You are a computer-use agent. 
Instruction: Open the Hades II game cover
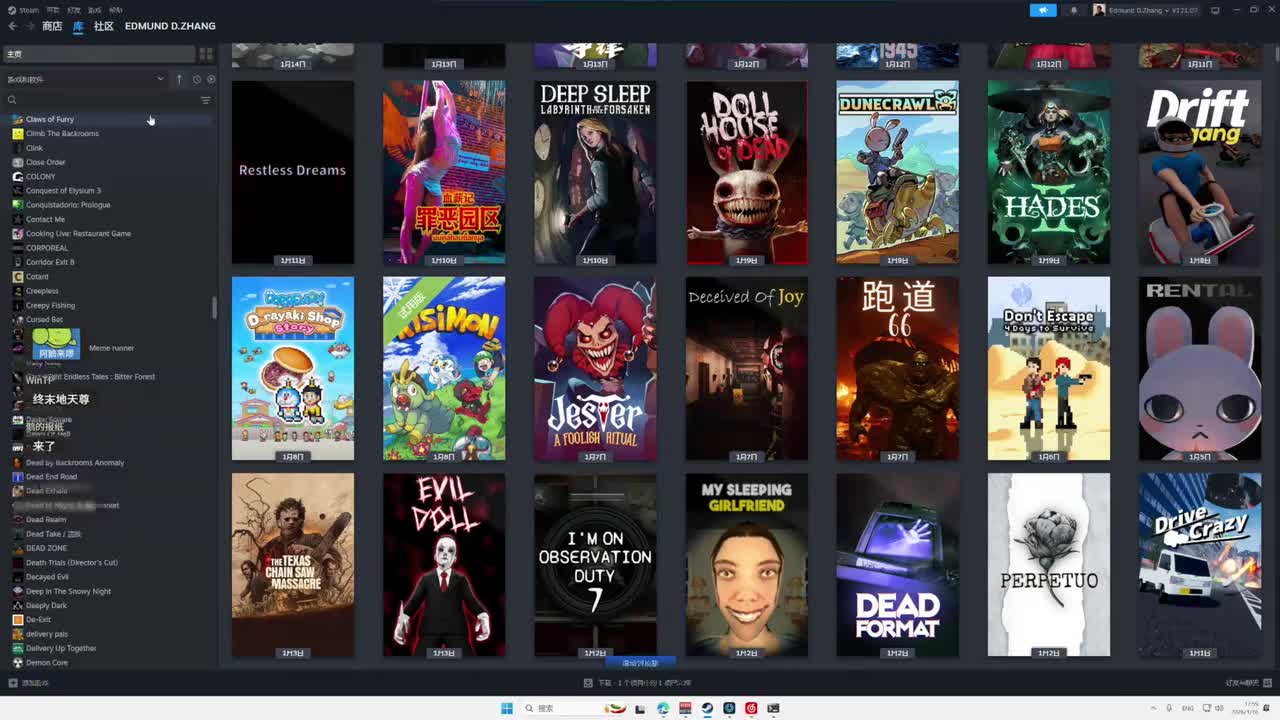tap(1049, 172)
